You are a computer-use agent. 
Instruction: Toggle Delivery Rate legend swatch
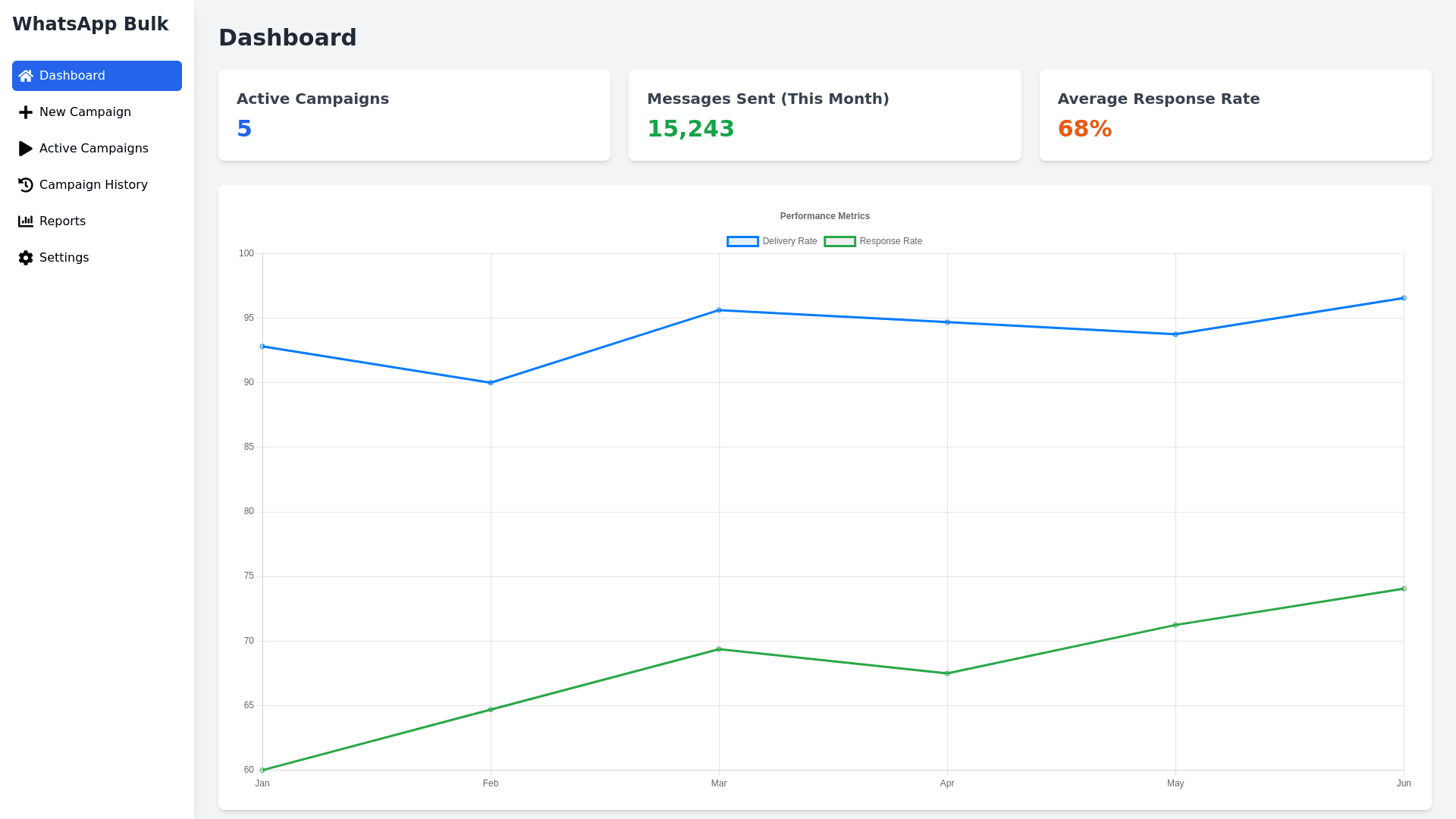click(x=742, y=241)
